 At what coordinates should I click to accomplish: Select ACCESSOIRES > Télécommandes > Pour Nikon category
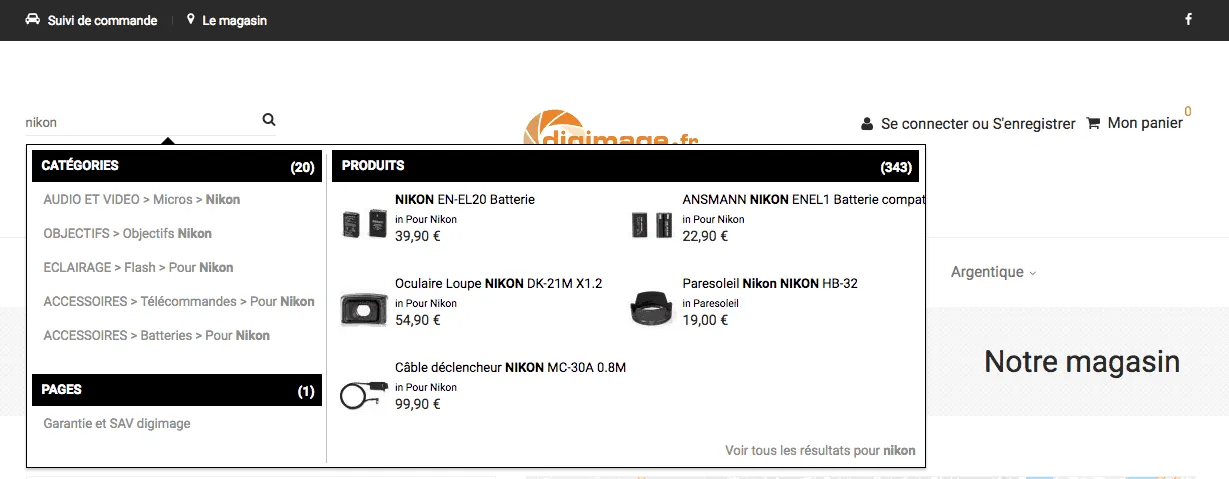[x=179, y=301]
